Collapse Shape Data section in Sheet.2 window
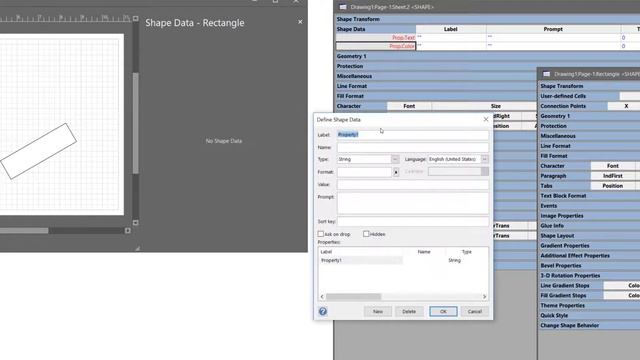Screen dimensions: 640x360 click(351, 29)
